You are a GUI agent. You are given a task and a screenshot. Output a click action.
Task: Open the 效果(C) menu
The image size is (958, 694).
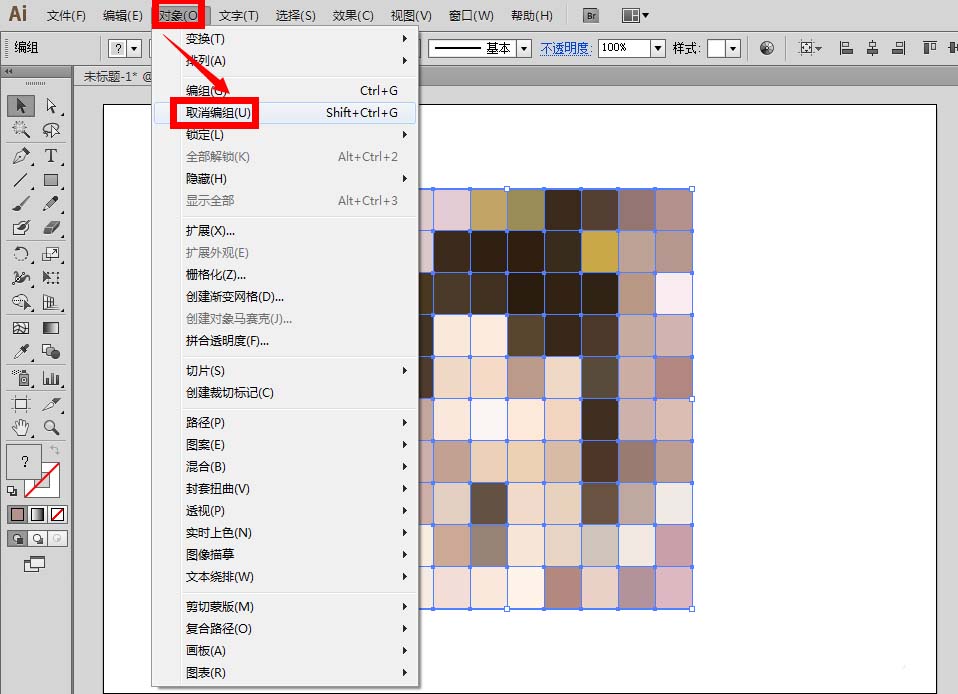[353, 16]
